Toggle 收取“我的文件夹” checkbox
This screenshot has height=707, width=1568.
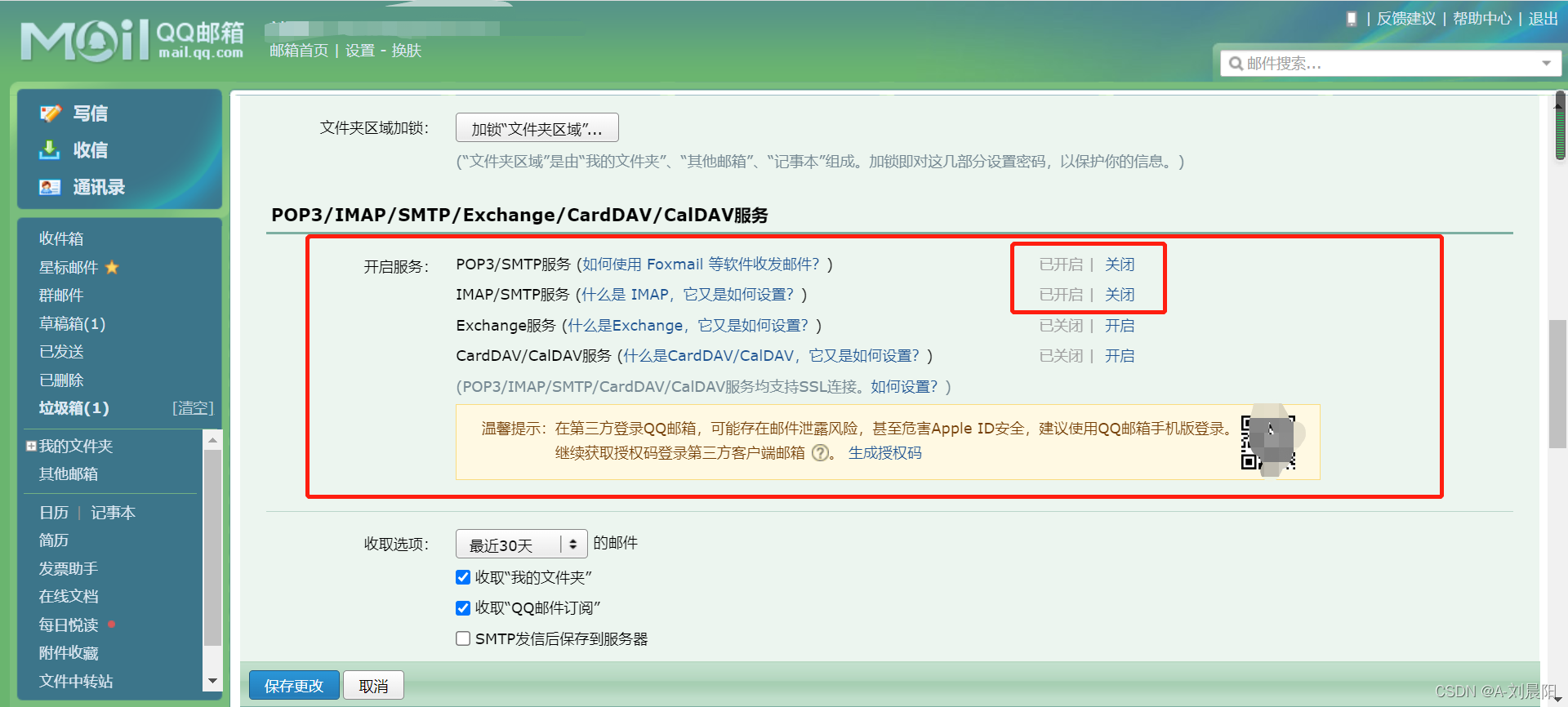463,577
